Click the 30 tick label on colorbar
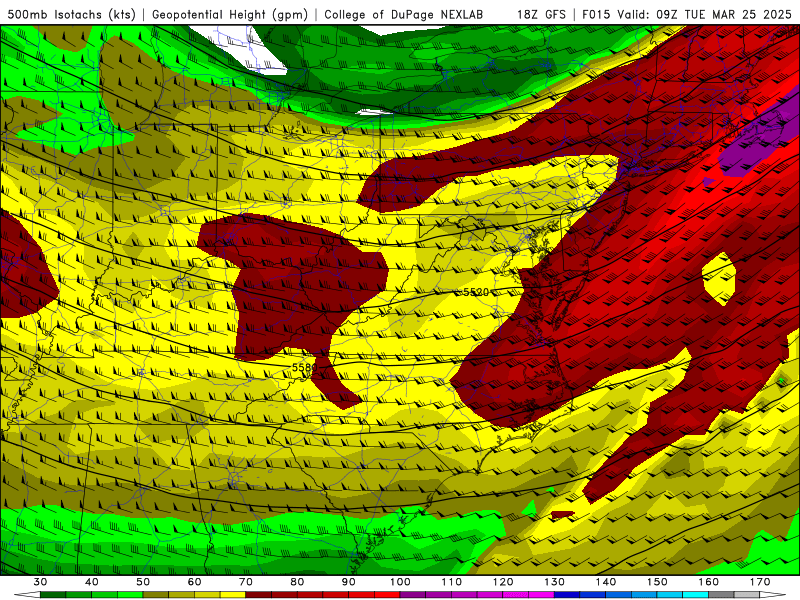The width and height of the screenshot is (800, 600). click(40, 582)
